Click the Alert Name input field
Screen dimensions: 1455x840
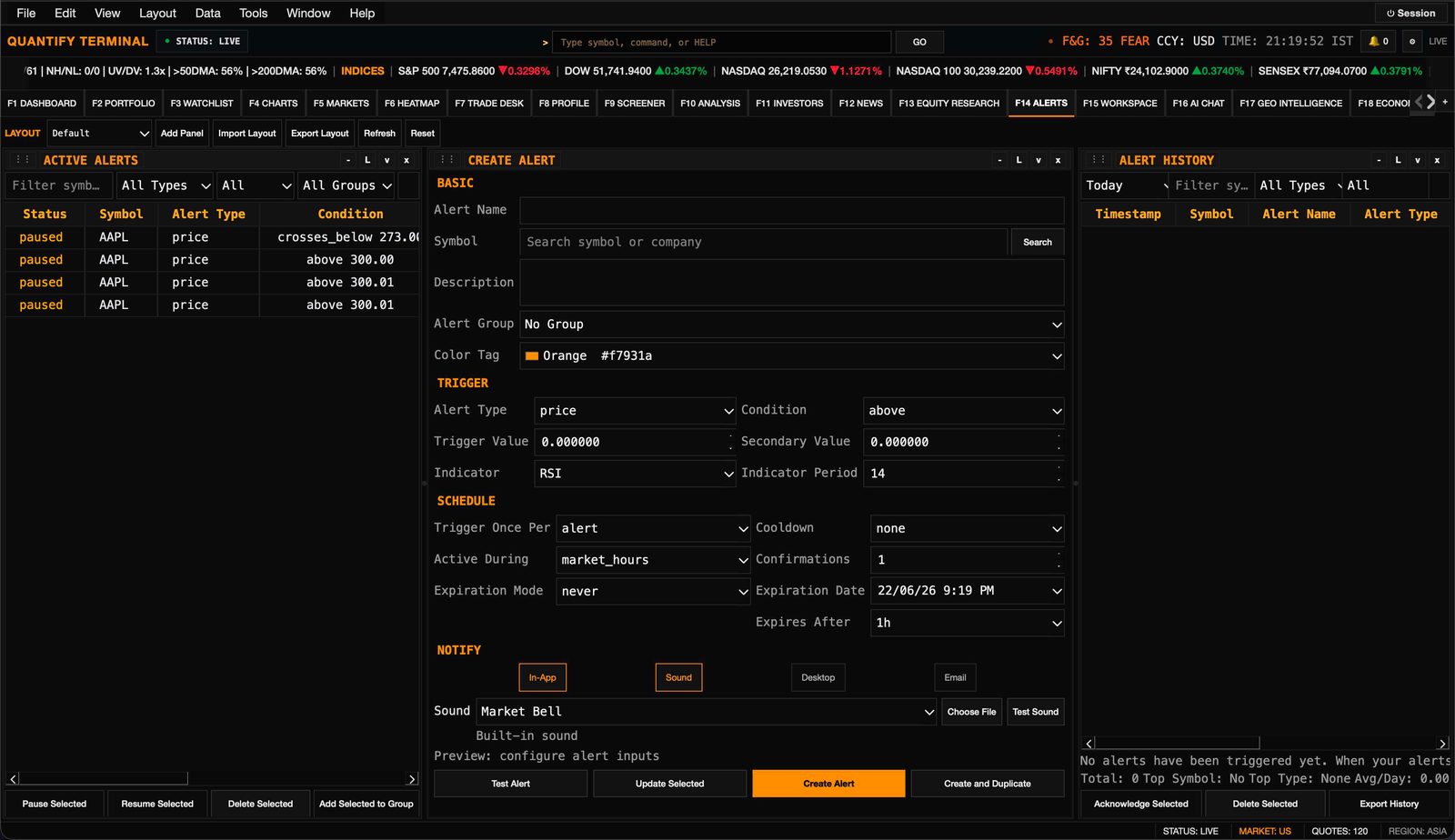click(x=792, y=210)
